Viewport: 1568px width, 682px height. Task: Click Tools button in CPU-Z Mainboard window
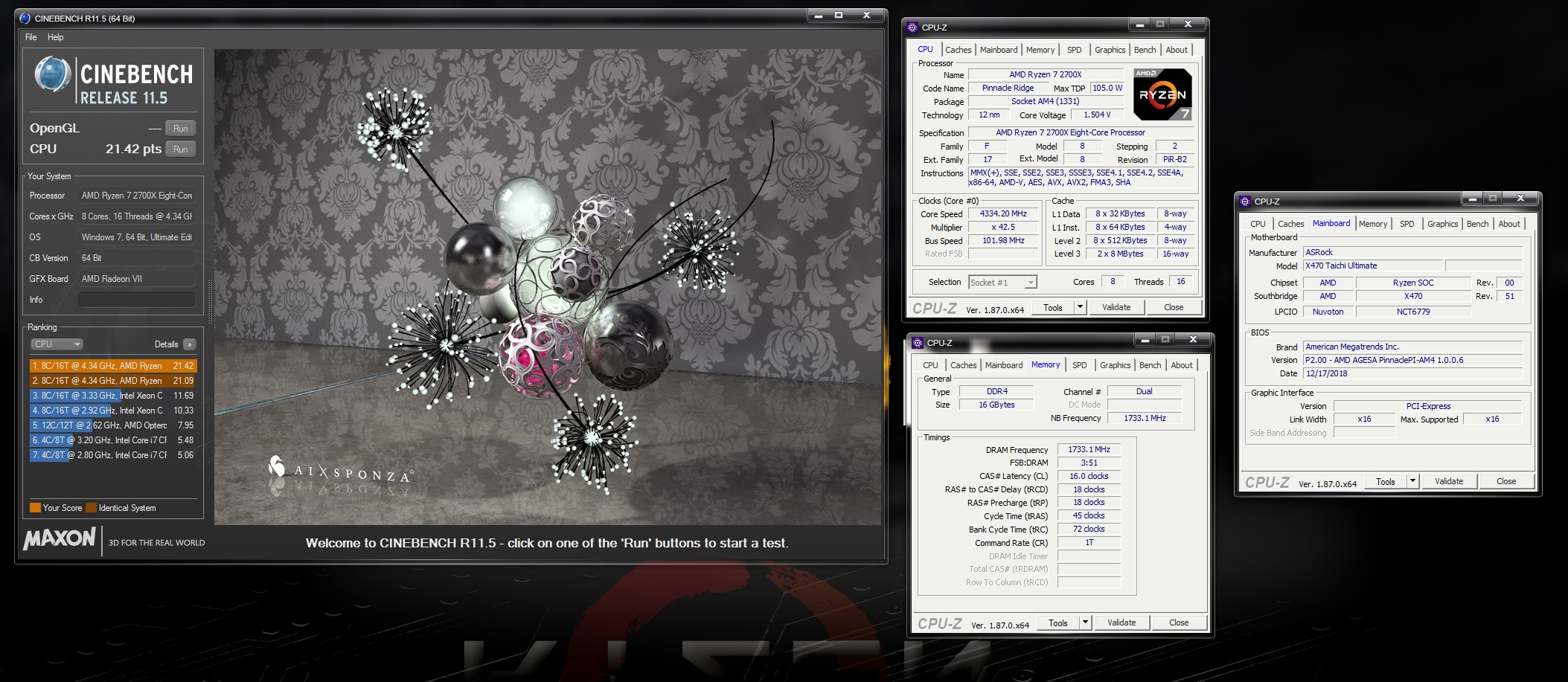click(x=1385, y=482)
